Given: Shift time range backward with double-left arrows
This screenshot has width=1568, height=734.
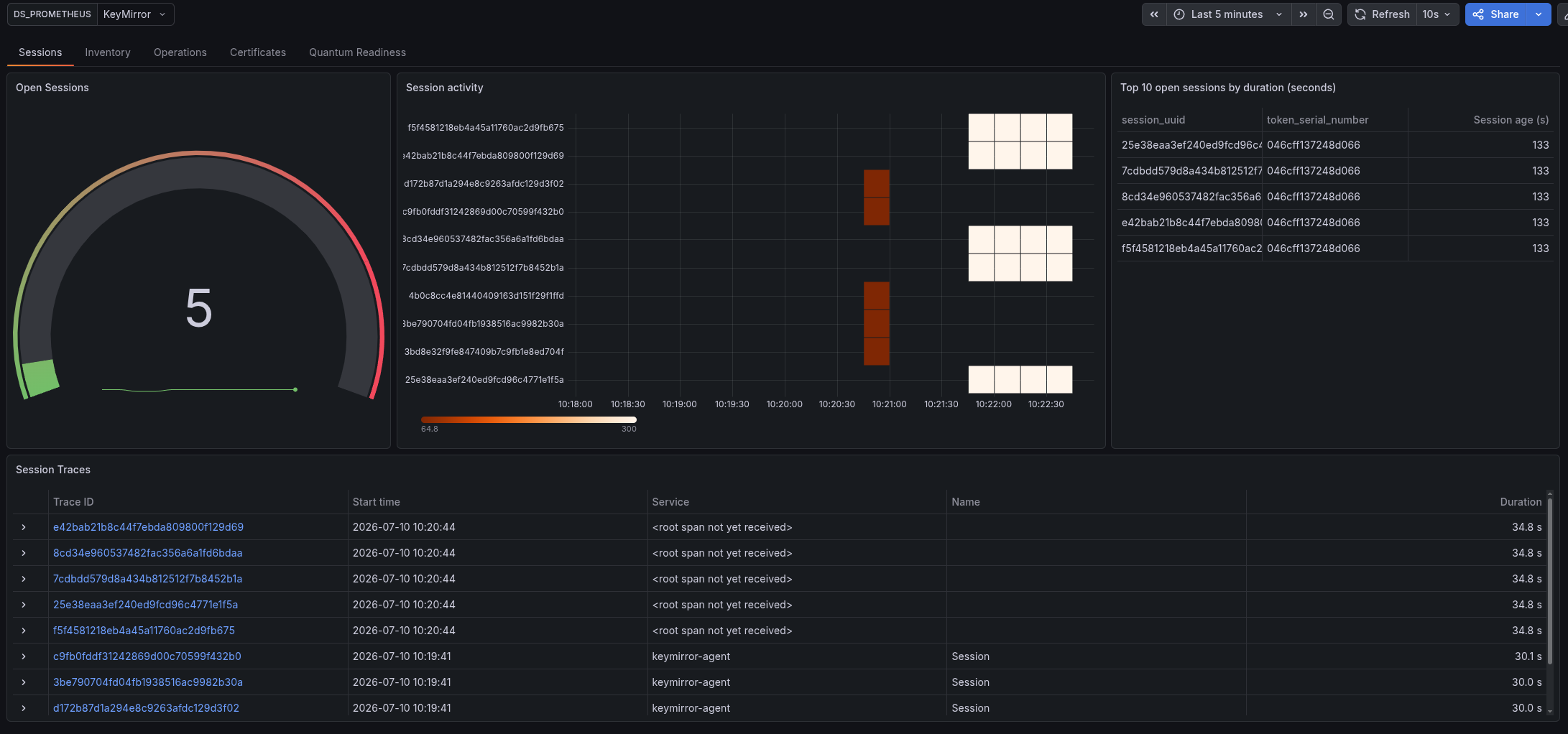Looking at the screenshot, I should pyautogui.click(x=1154, y=14).
